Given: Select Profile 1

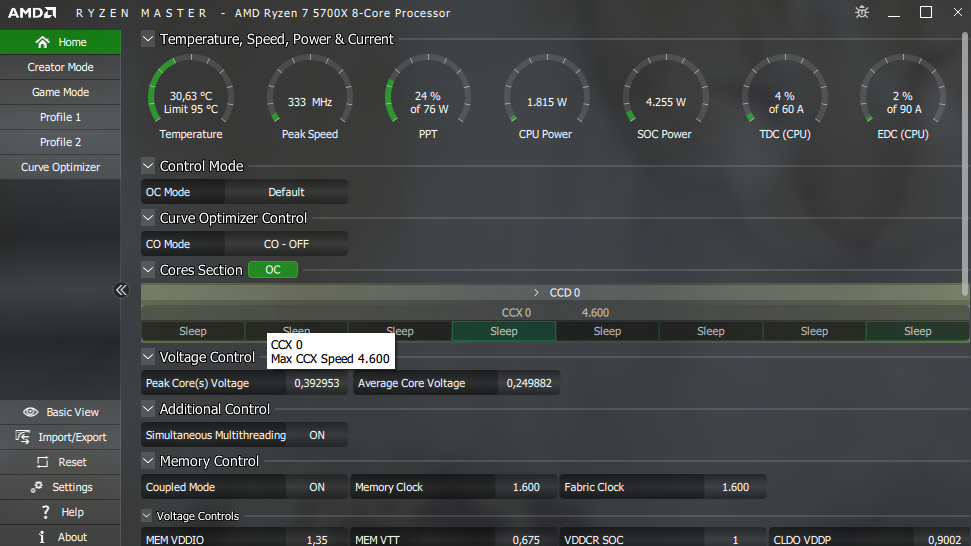Looking at the screenshot, I should pos(60,117).
